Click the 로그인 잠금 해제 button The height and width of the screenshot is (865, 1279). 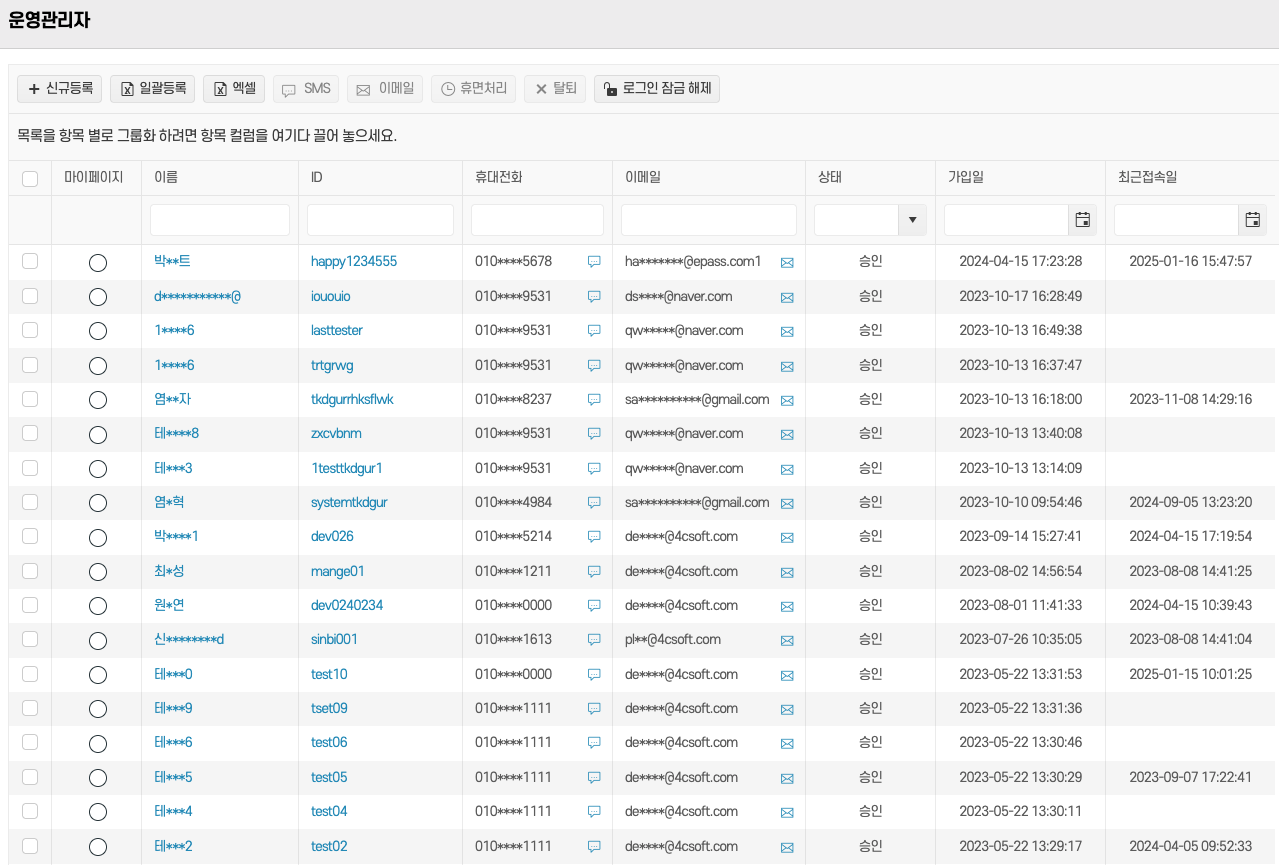657,89
